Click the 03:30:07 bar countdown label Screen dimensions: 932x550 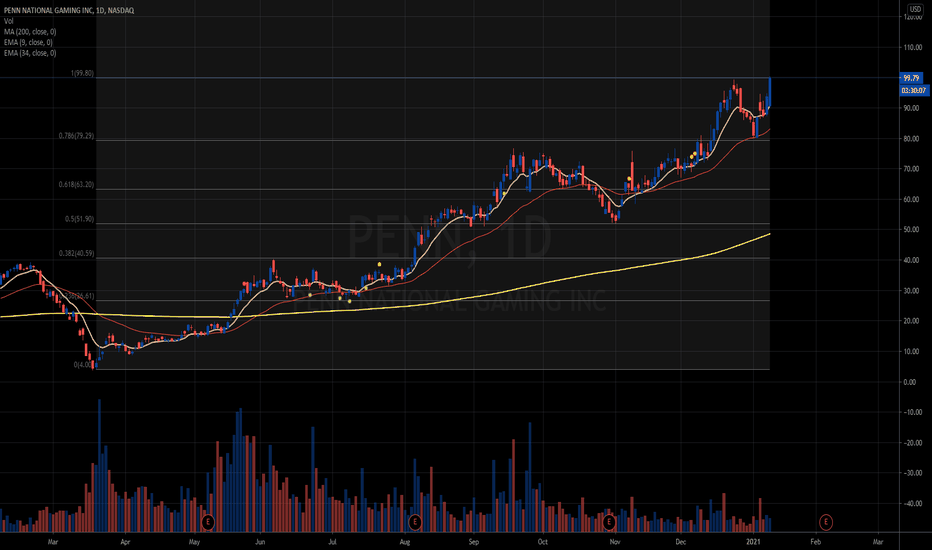(x=914, y=90)
